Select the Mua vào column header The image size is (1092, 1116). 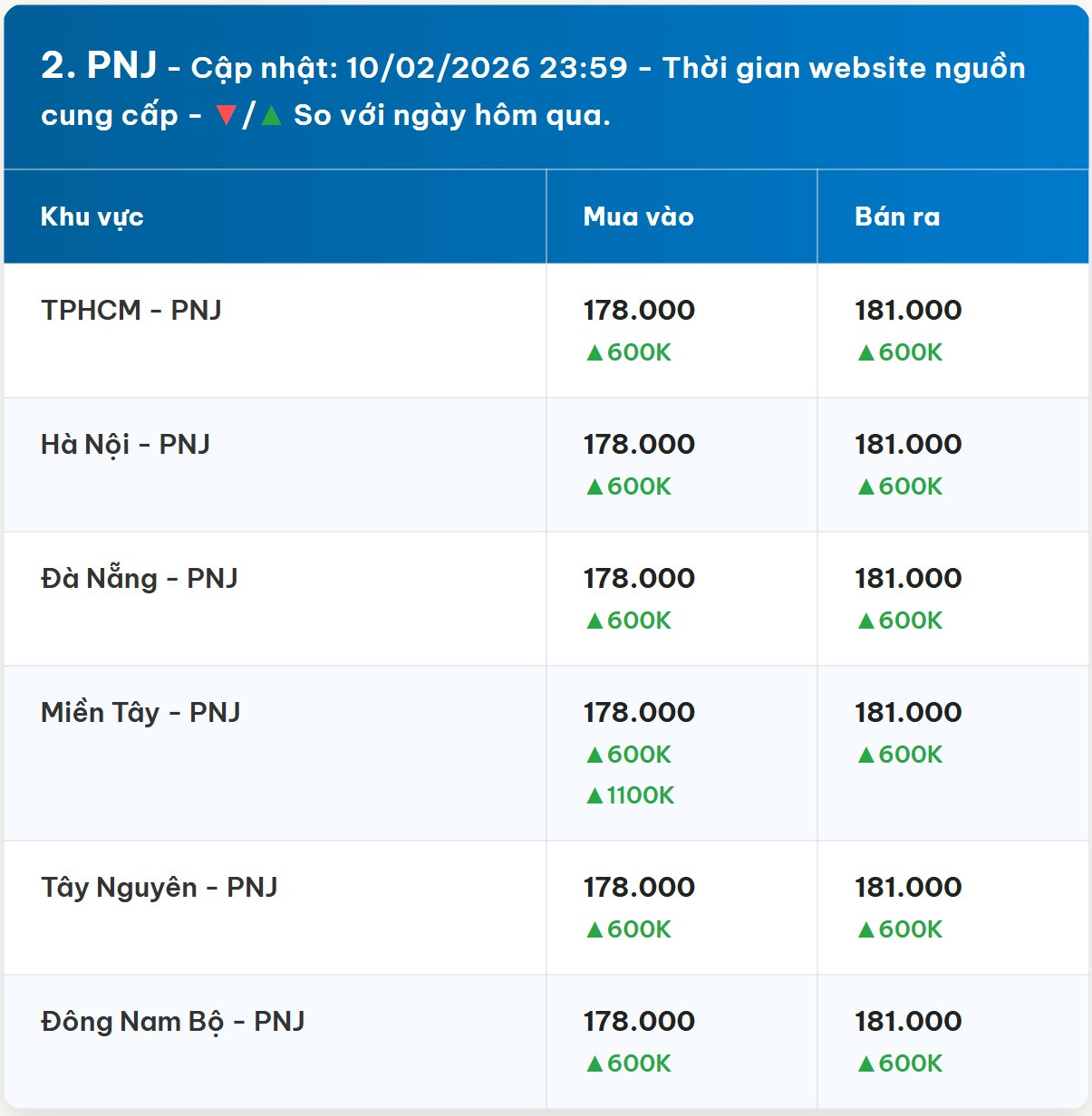[x=638, y=216]
